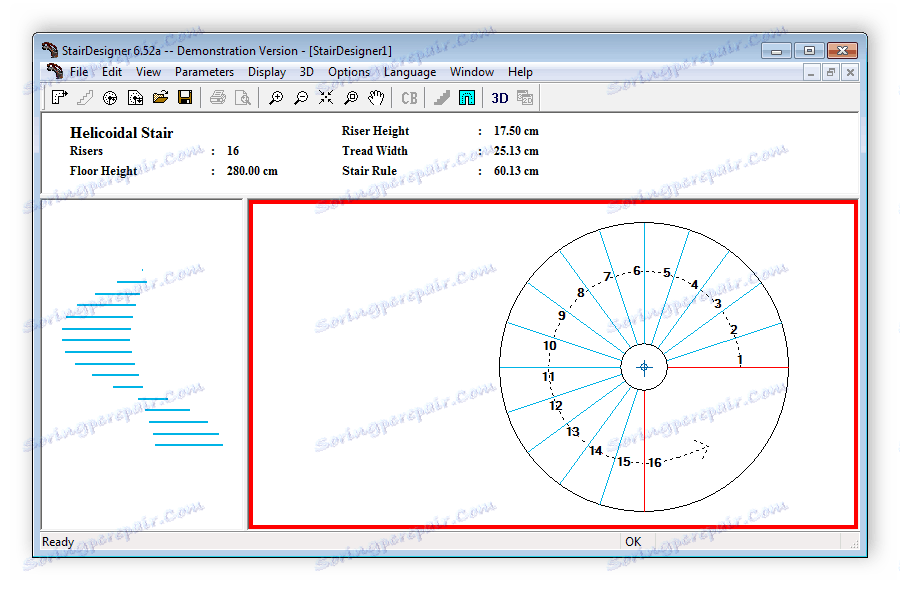Open the Parameters menu

(x=204, y=72)
